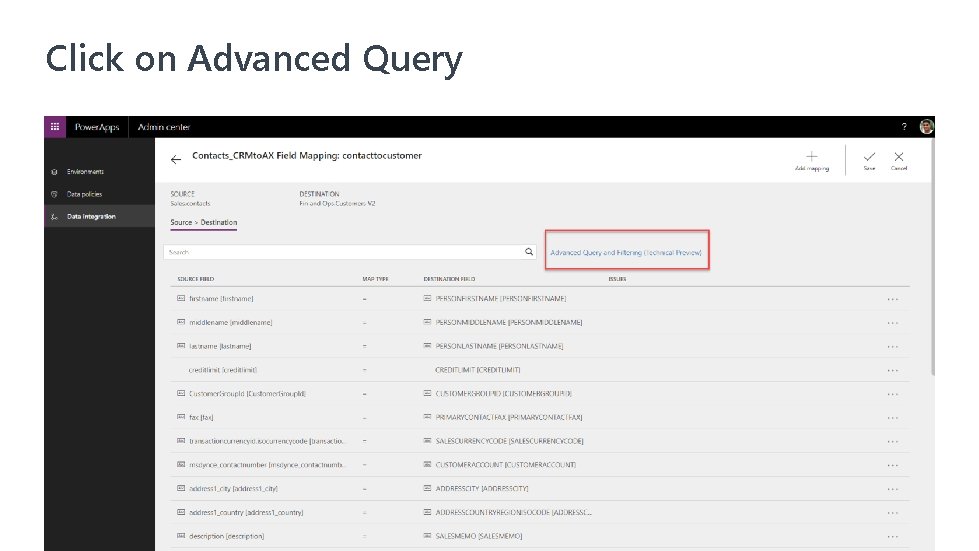This screenshot has width=979, height=551.
Task: Select PERSONLASTNAME destination field
Action: pyautogui.click(x=499, y=346)
